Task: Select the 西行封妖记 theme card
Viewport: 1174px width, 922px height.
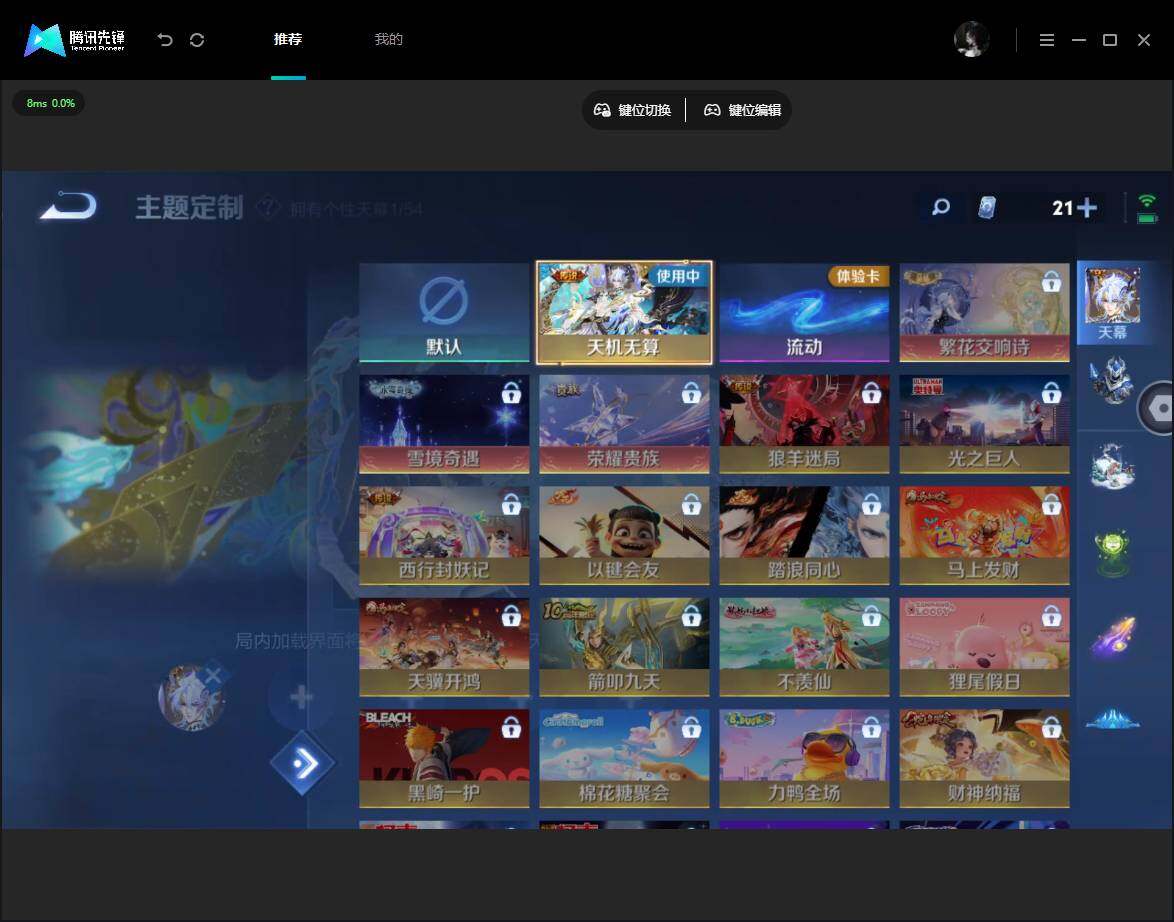Action: [444, 536]
